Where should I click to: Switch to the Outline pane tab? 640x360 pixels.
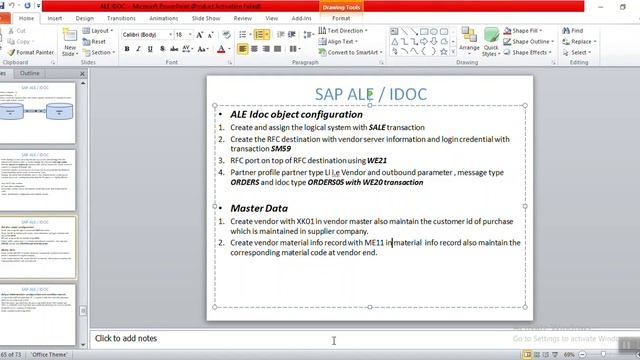[x=29, y=73]
